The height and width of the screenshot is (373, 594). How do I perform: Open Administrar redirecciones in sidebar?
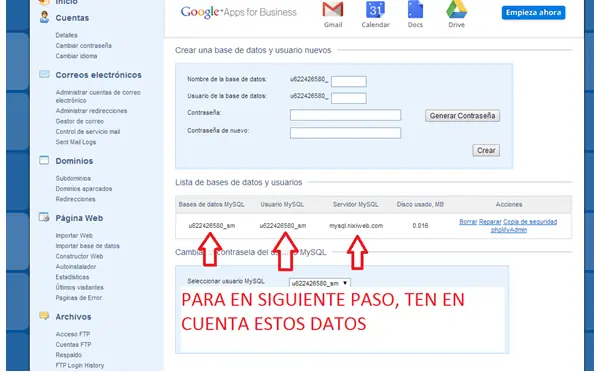coord(91,111)
